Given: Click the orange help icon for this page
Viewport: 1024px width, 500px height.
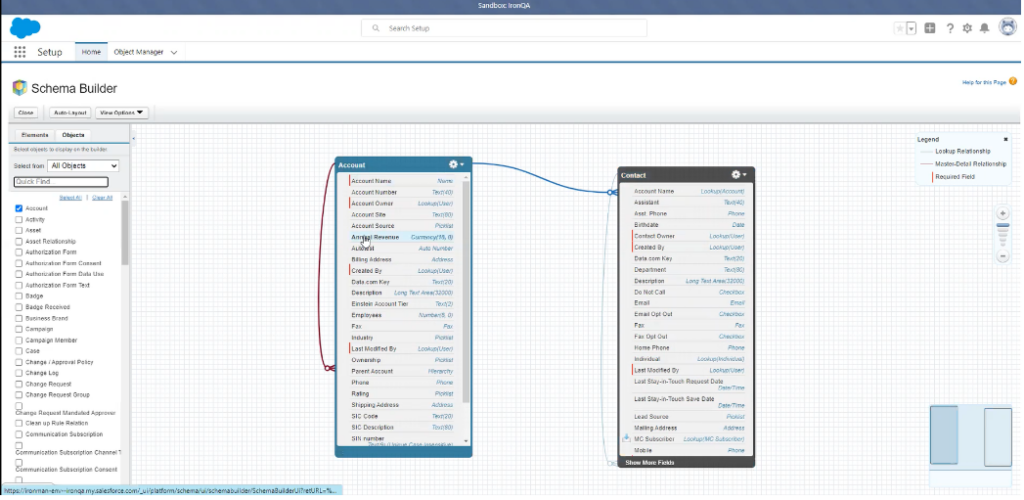Looking at the screenshot, I should [1013, 82].
